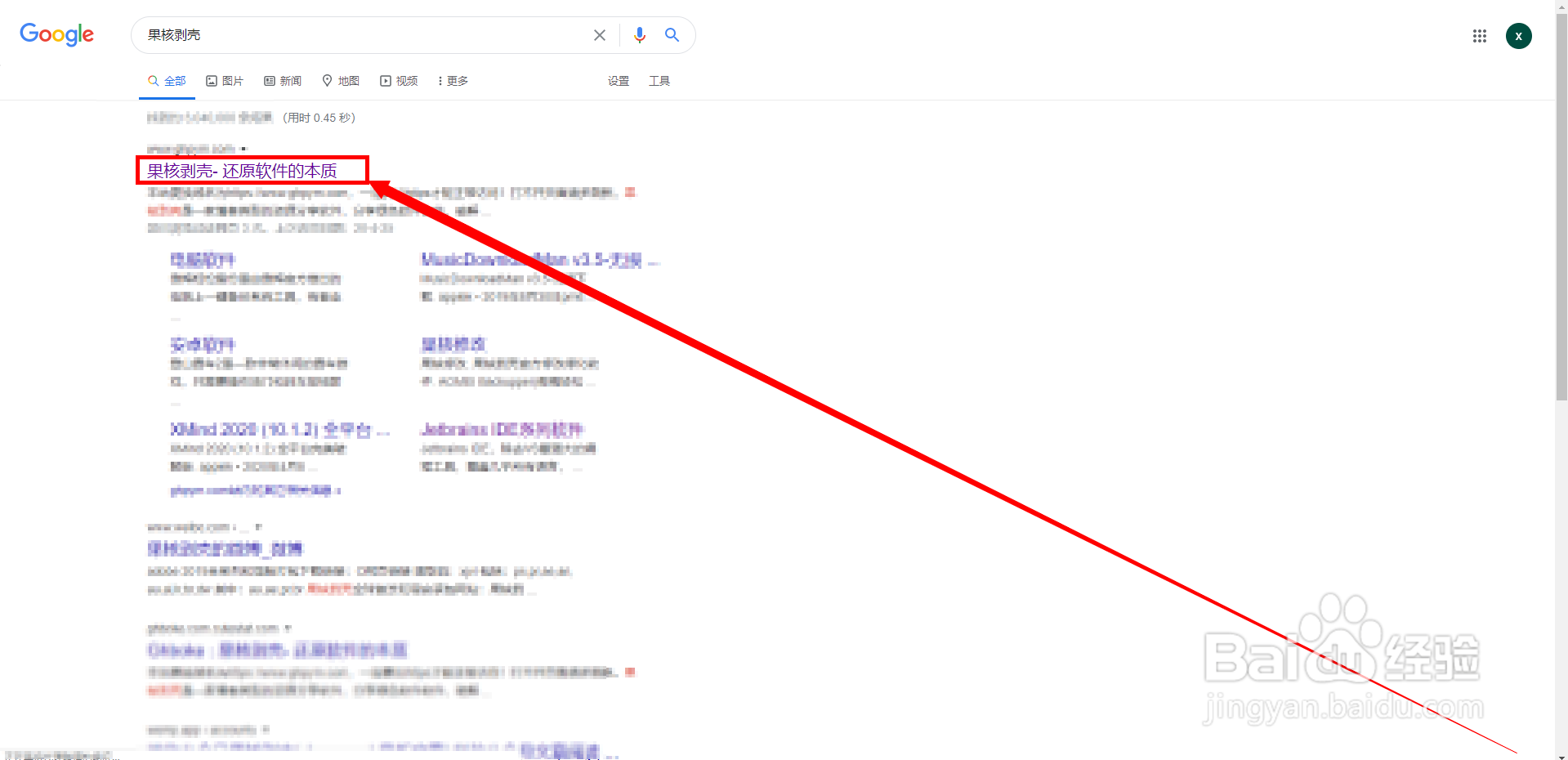Switch to the 新闻 tab
Screen dimensions: 1568x760
[x=283, y=81]
